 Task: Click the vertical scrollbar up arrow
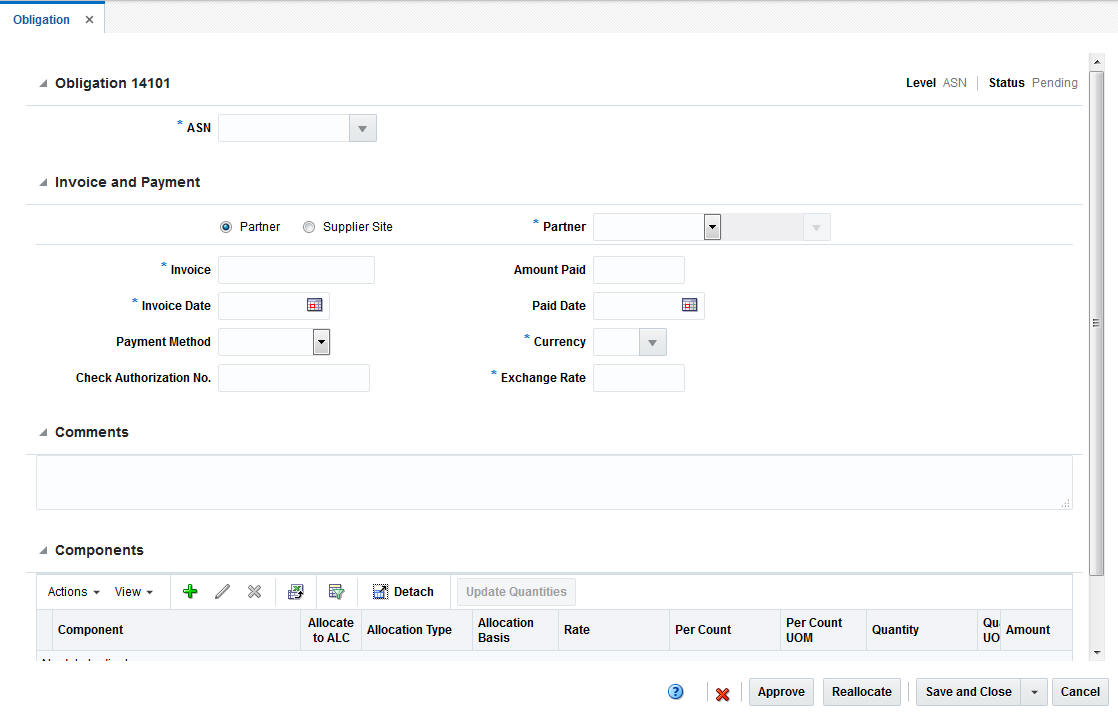coord(1097,62)
